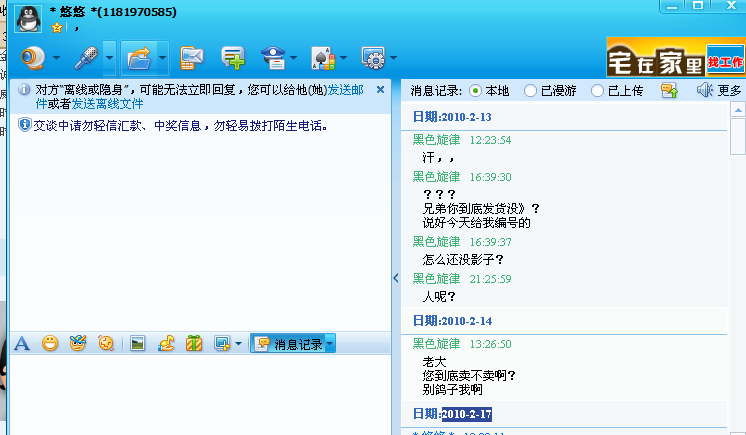Click the 黑色旋律 21:25:59 sender line

[461, 279]
